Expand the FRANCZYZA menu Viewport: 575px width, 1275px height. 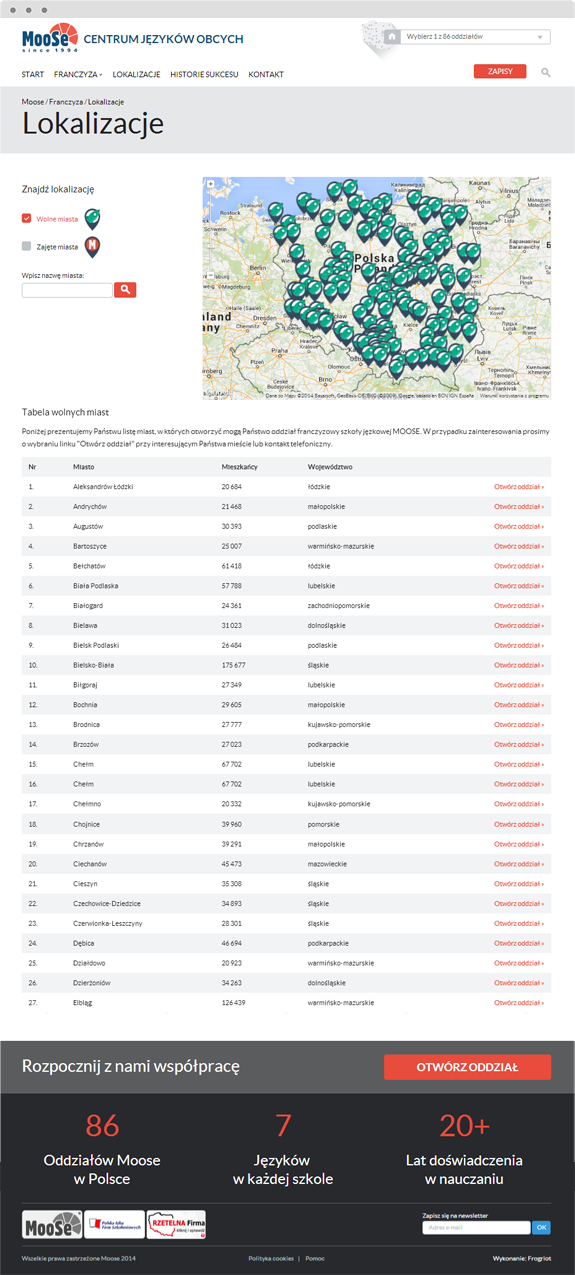pyautogui.click(x=78, y=75)
